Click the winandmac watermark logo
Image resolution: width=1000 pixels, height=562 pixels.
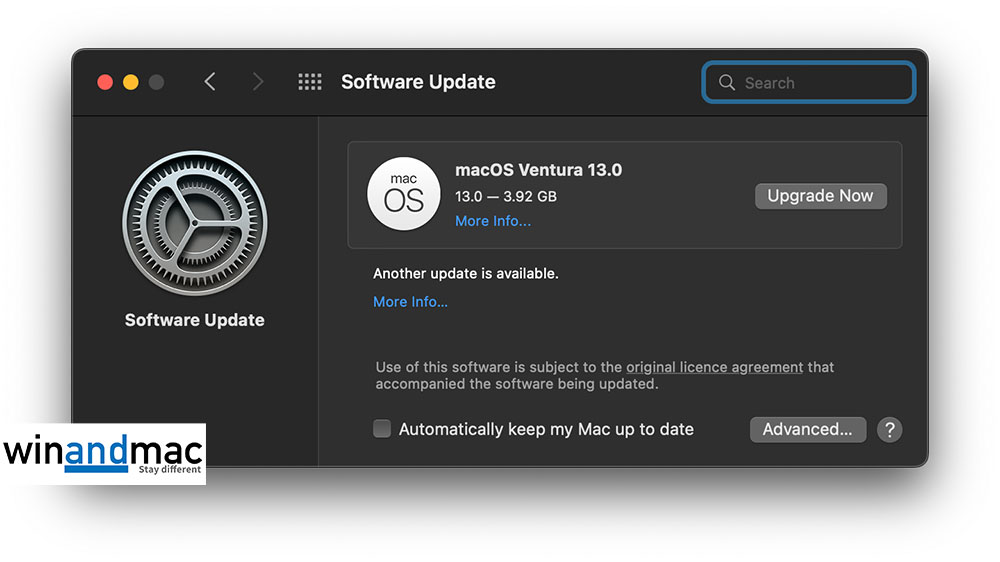103,453
